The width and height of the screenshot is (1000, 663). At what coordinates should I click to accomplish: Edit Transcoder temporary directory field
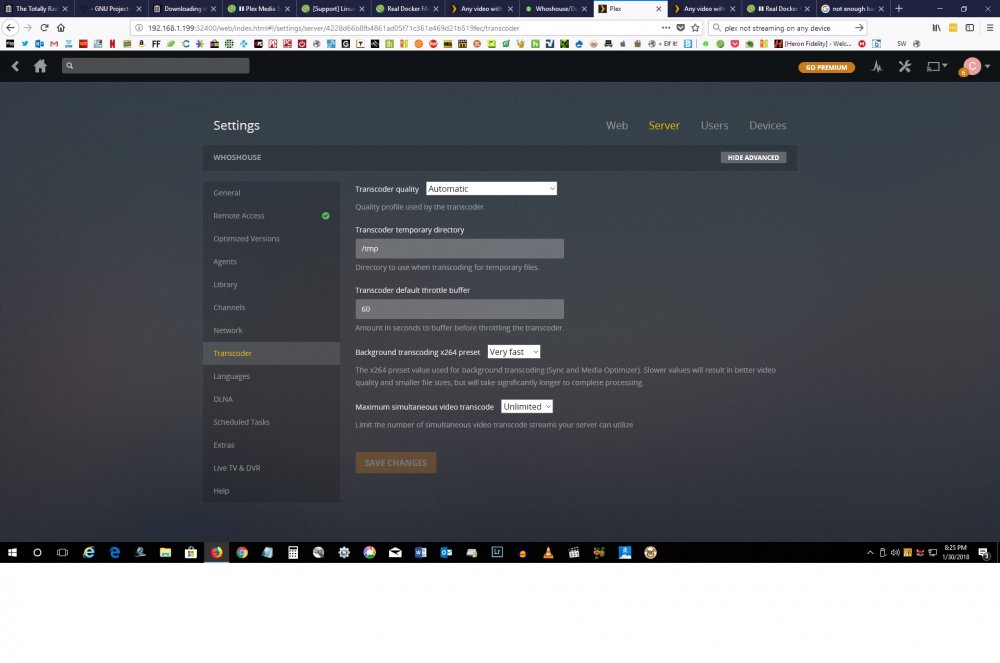coord(459,249)
